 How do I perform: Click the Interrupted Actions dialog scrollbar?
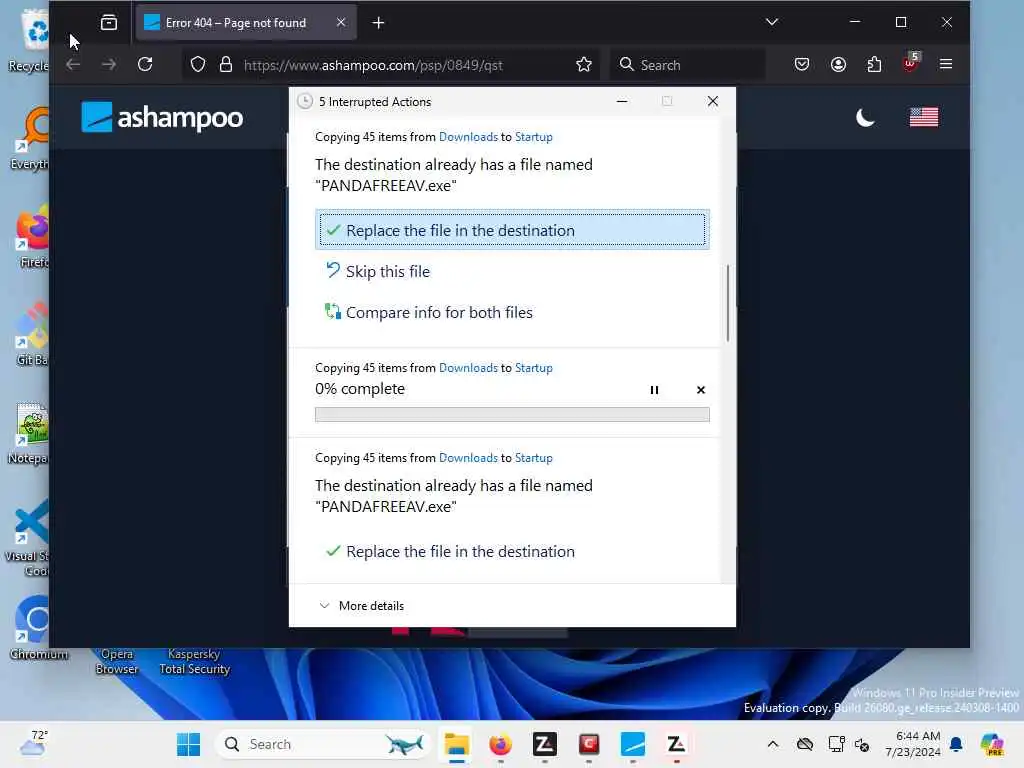(x=728, y=302)
